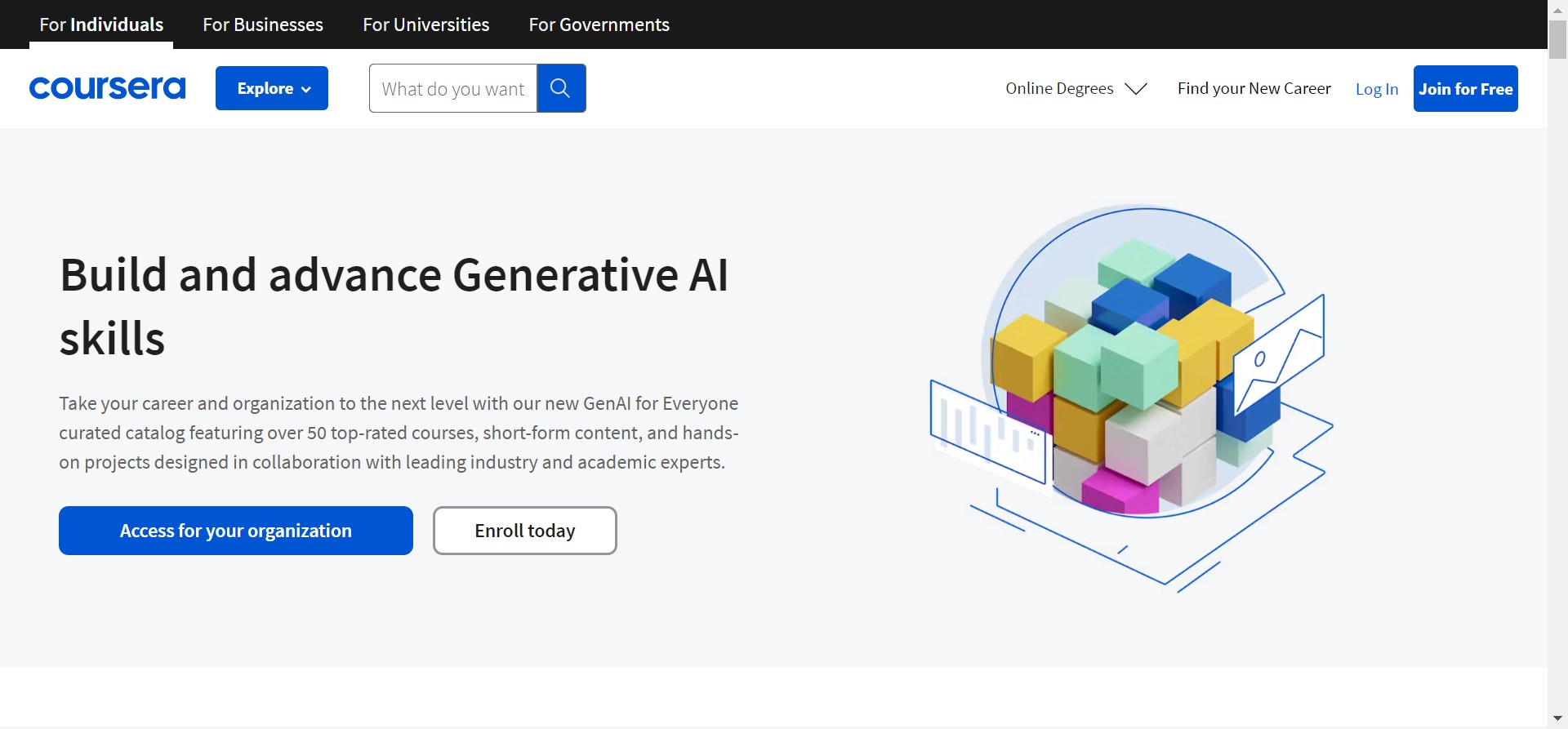Viewport: 1568px width, 729px height.
Task: Select the For Governments tab
Action: (599, 24)
